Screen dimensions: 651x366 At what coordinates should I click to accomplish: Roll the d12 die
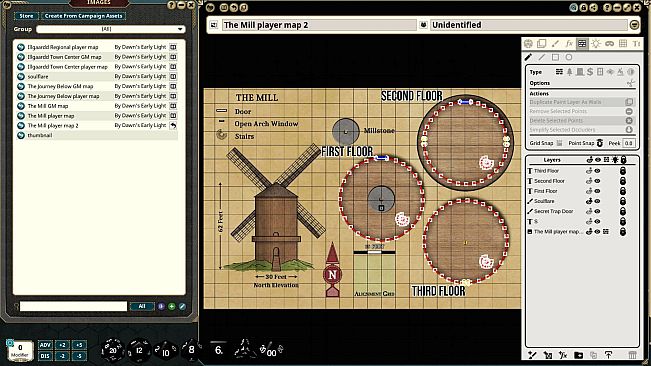pyautogui.click(x=139, y=350)
